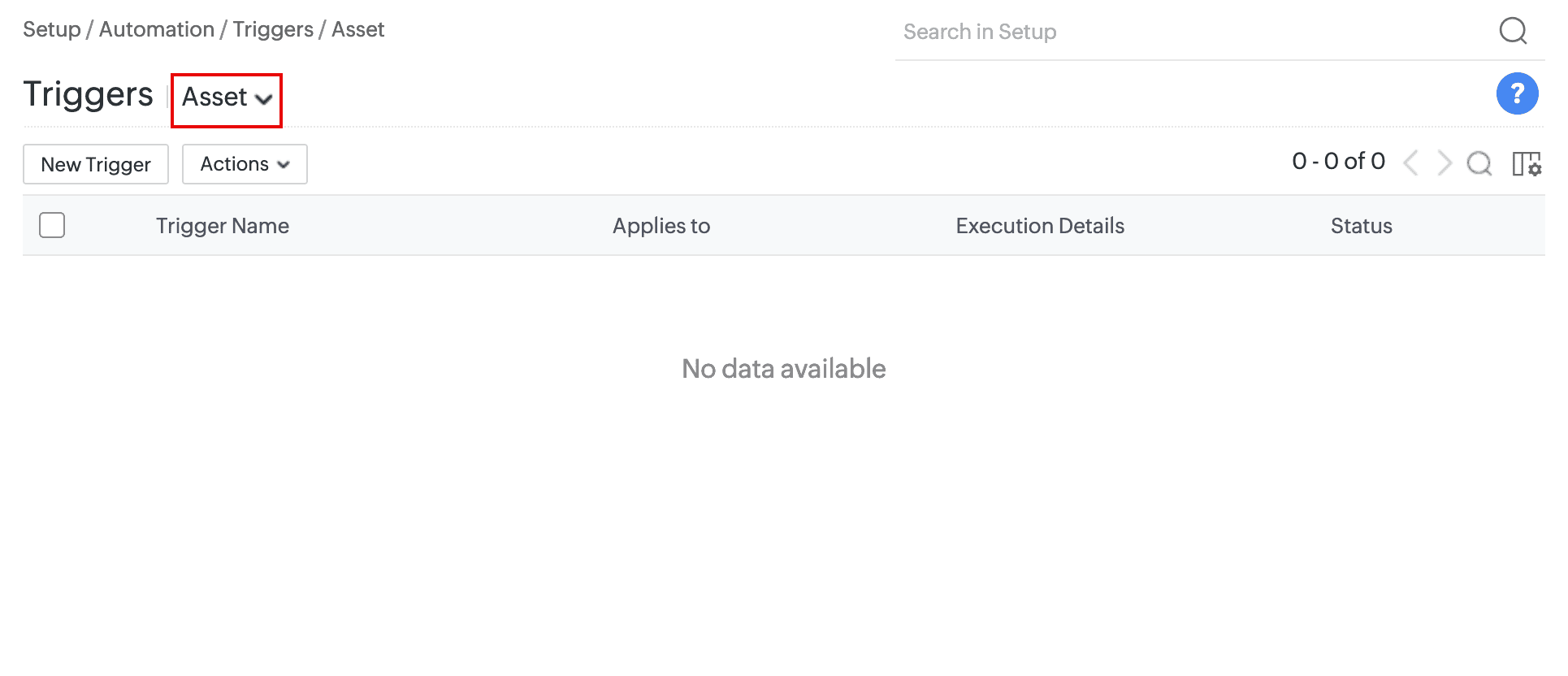Go to Setup in the breadcrumb
The width and height of the screenshot is (1568, 676).
point(52,29)
